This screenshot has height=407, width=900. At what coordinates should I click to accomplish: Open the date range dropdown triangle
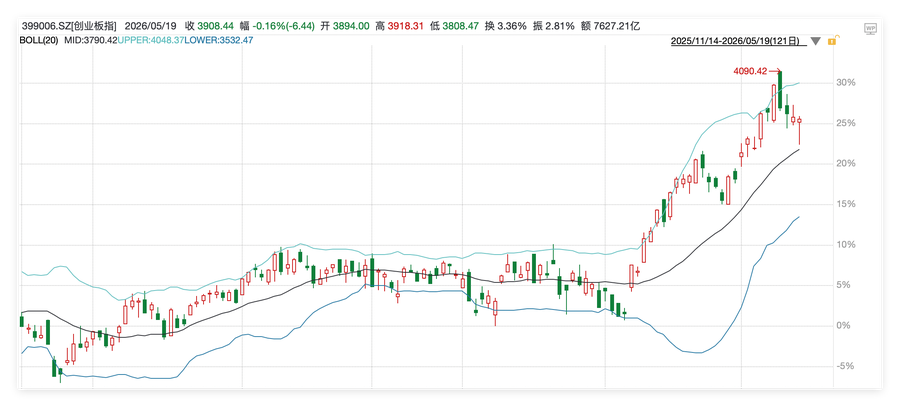(816, 41)
